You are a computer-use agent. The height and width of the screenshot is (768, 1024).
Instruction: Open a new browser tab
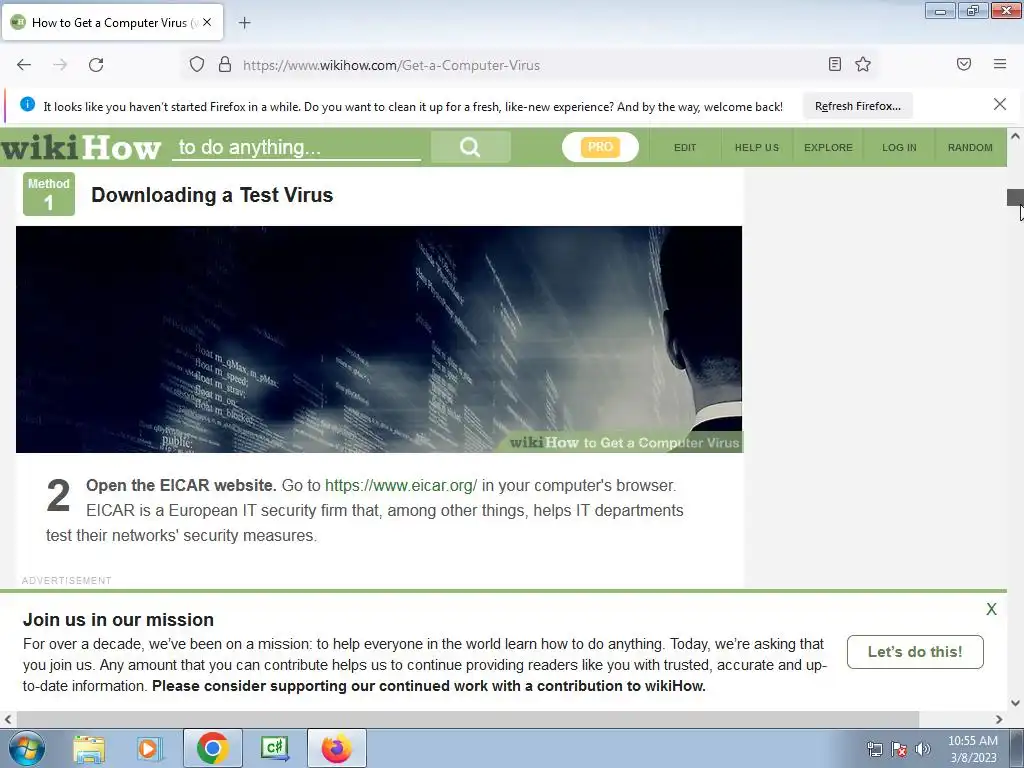pos(244,23)
